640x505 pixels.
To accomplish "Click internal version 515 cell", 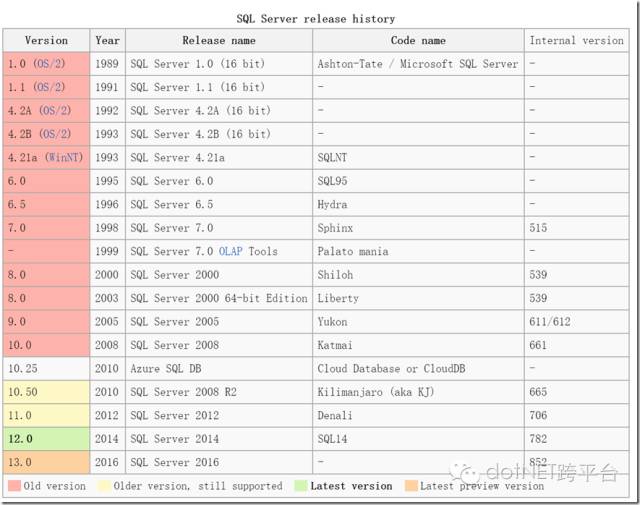I will [x=576, y=228].
